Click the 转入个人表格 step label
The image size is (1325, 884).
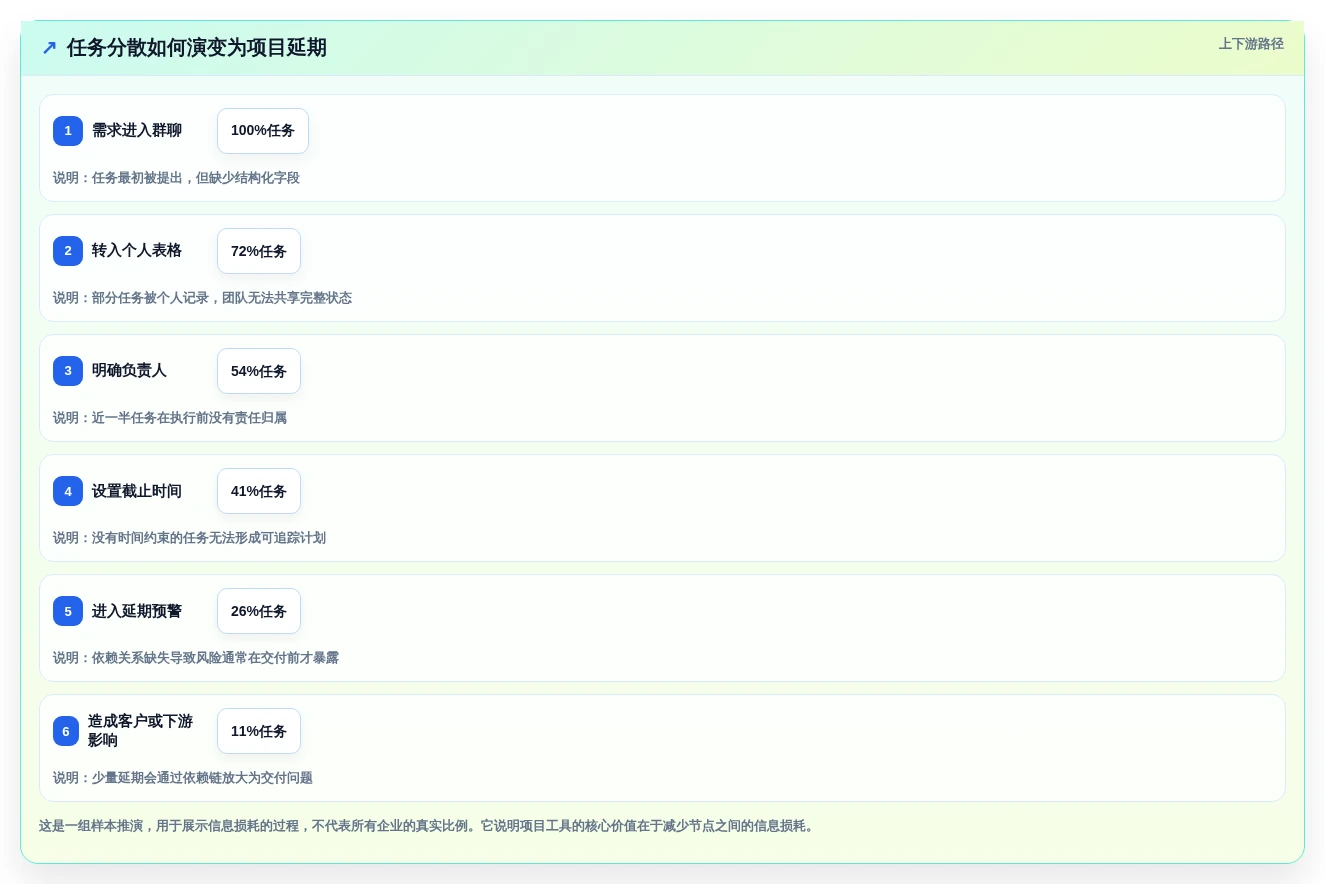[137, 251]
